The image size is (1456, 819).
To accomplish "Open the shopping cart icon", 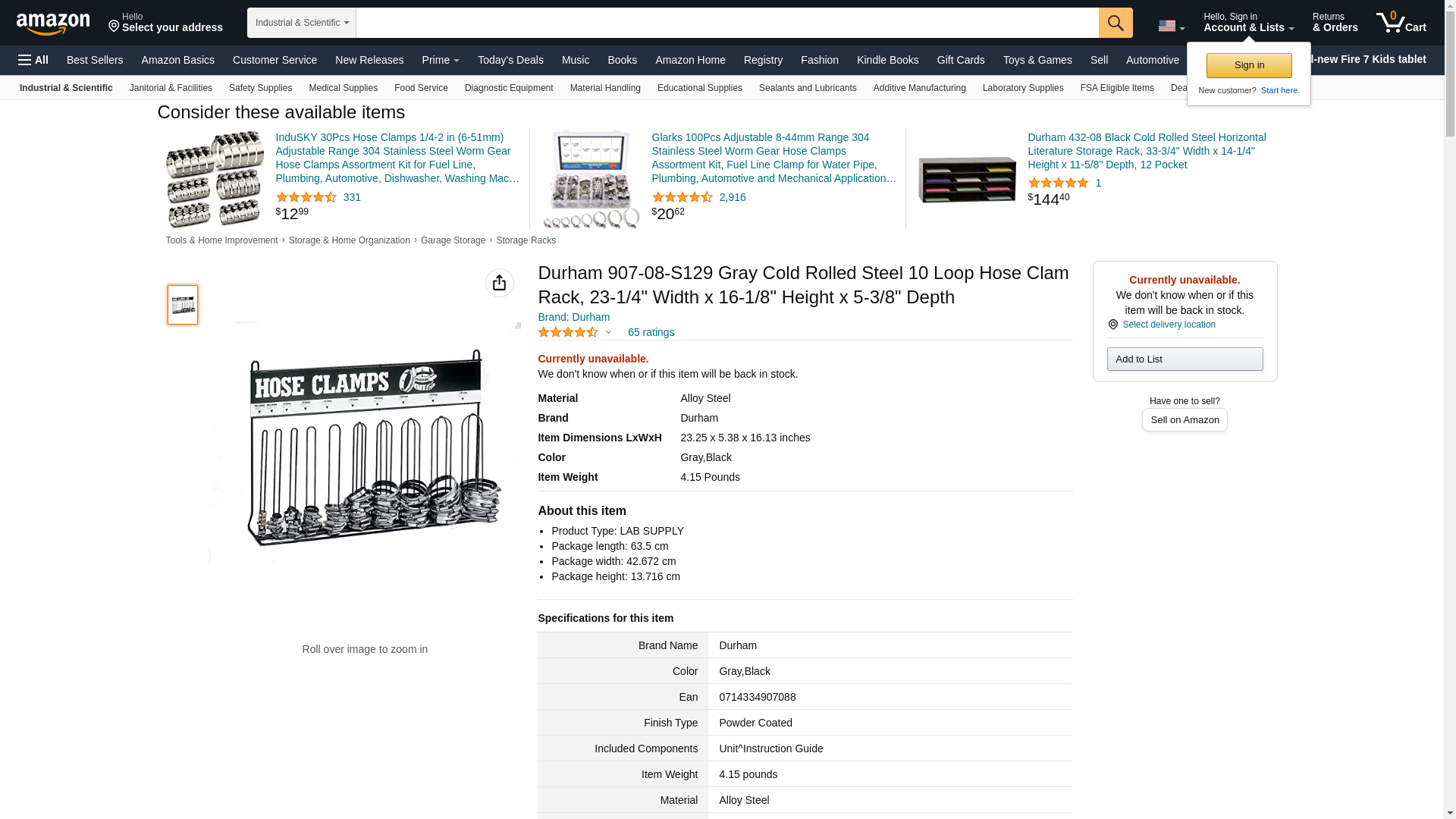I will click(1400, 23).
